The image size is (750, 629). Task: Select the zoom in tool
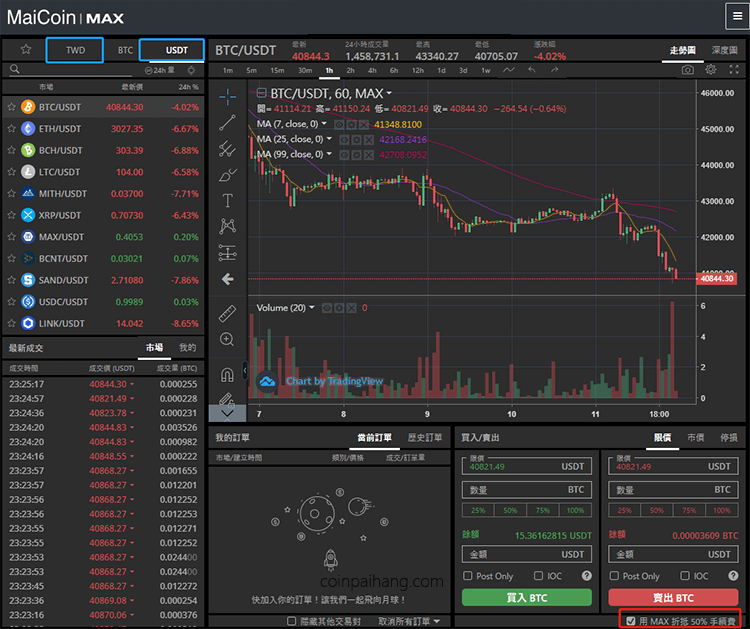227,339
